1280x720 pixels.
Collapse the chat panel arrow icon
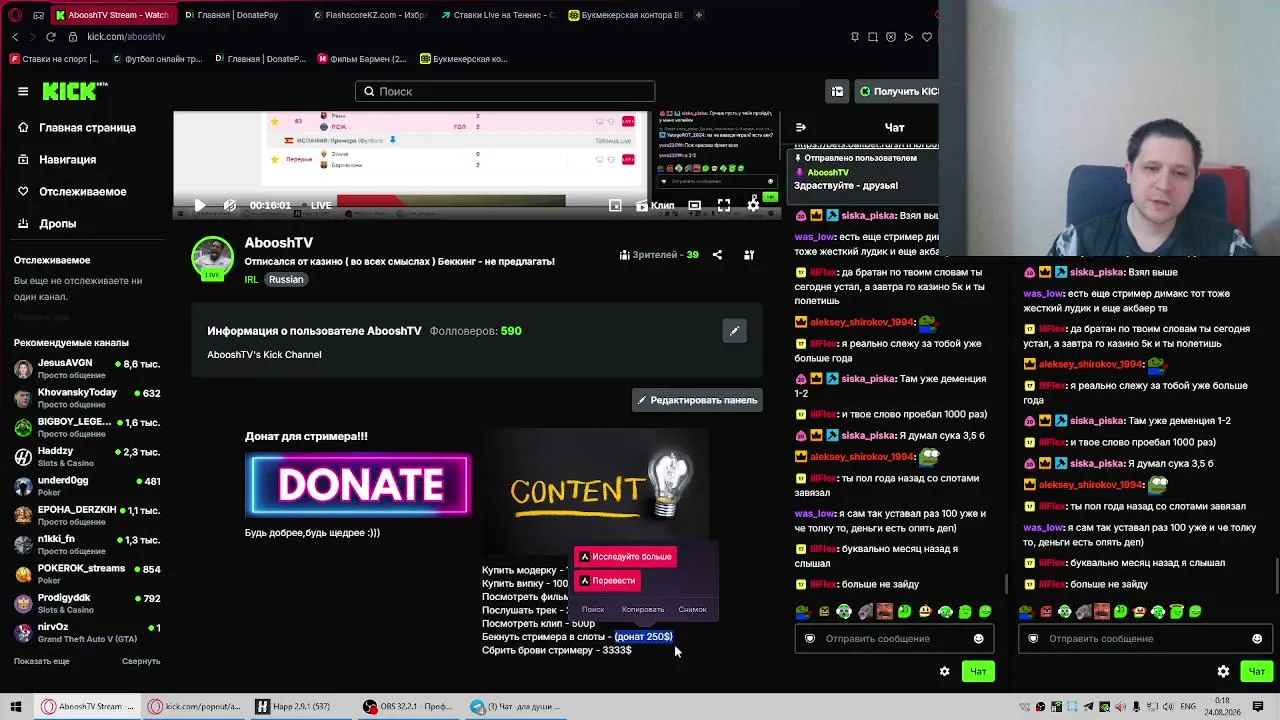click(801, 128)
